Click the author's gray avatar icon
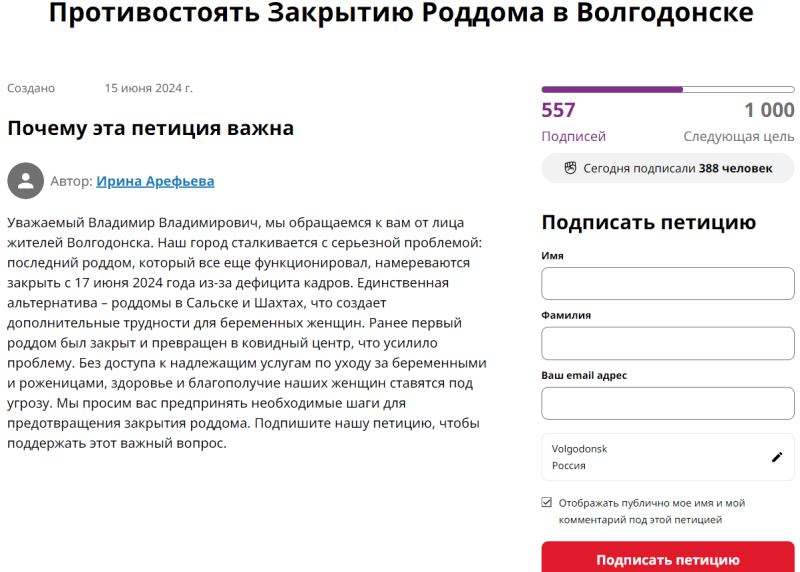Viewport: 800px width, 572px height. pos(26,181)
